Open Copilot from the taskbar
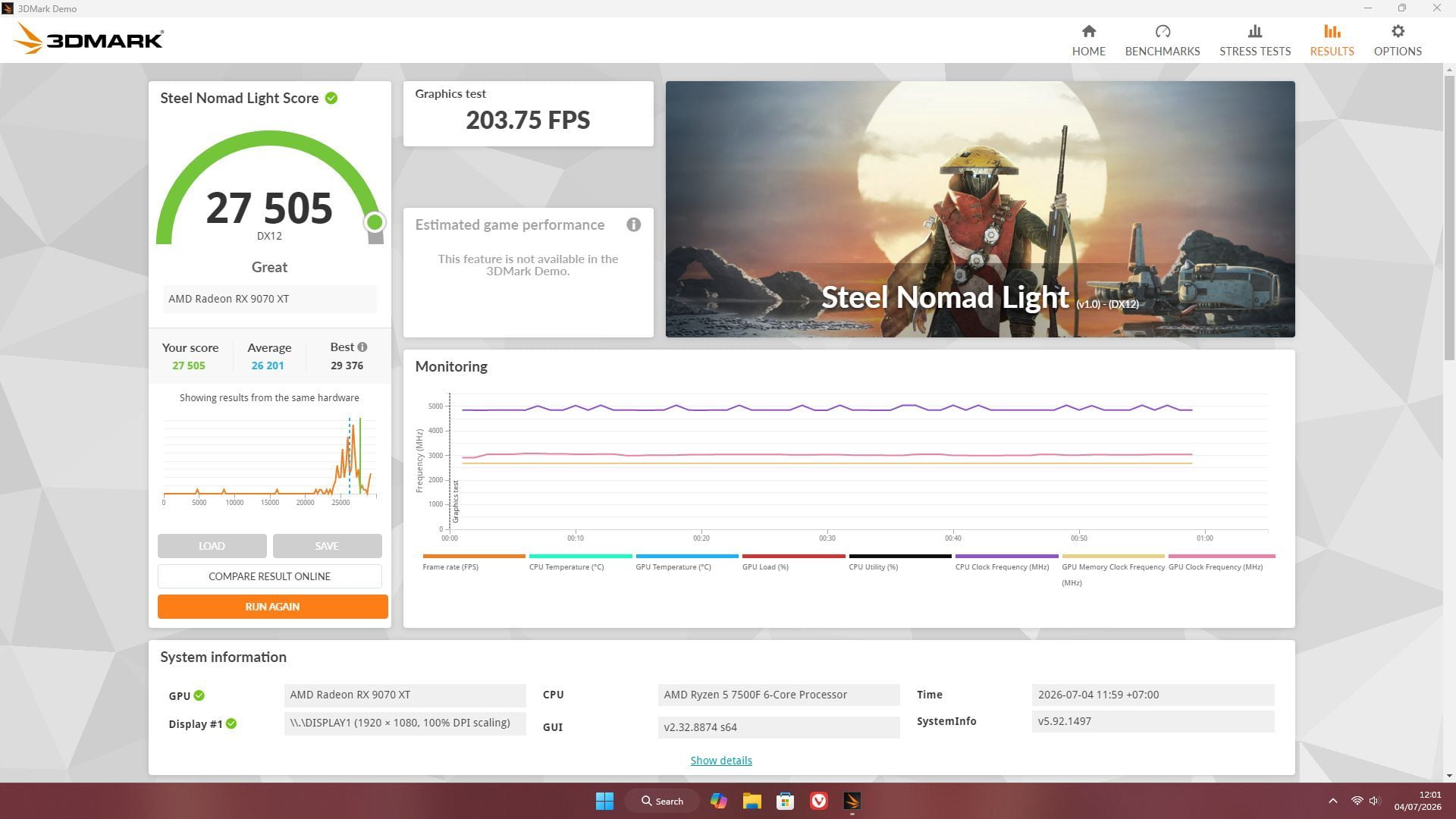Image resolution: width=1456 pixels, height=819 pixels. [718, 801]
